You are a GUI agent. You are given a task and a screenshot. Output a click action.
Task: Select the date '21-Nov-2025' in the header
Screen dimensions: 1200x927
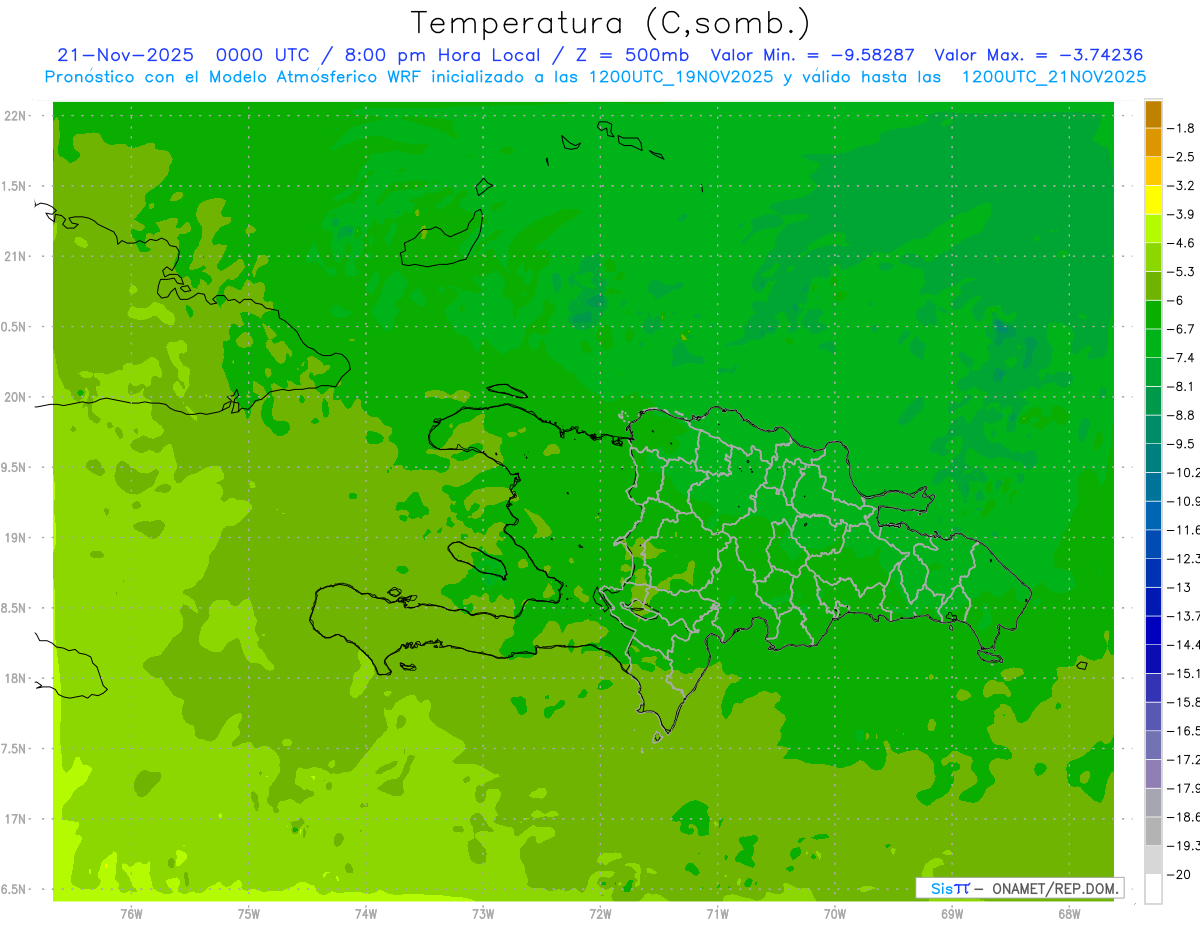click(x=125, y=55)
